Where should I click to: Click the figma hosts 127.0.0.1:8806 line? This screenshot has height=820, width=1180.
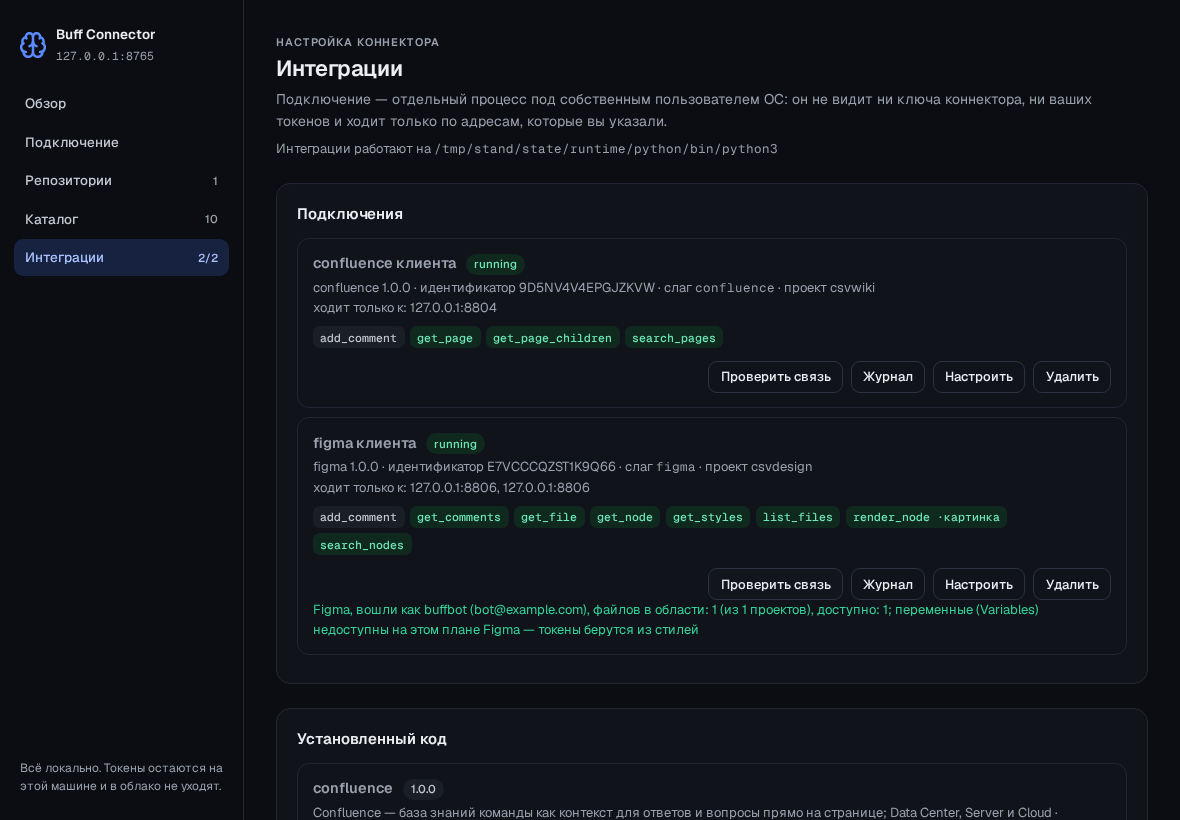[x=452, y=487]
